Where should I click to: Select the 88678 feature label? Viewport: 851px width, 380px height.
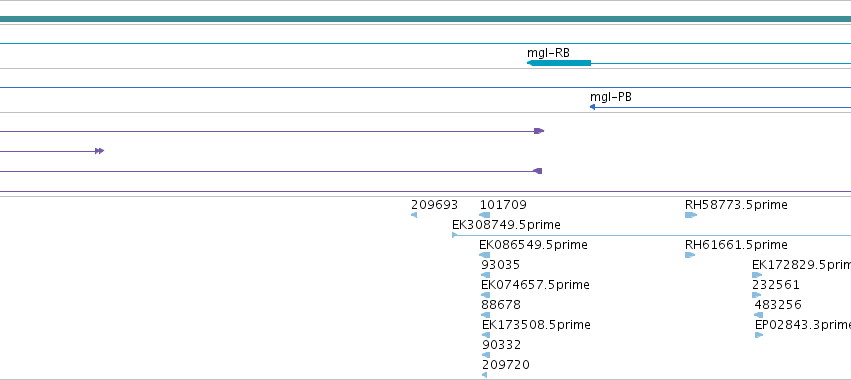501,305
